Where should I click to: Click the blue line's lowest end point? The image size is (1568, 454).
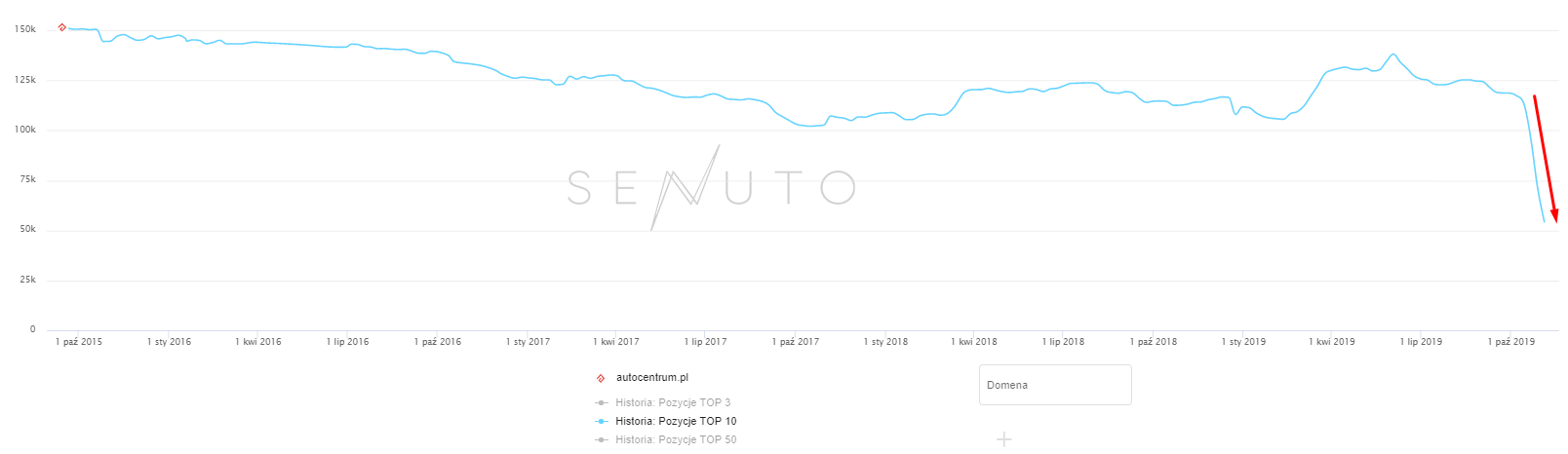click(1544, 222)
